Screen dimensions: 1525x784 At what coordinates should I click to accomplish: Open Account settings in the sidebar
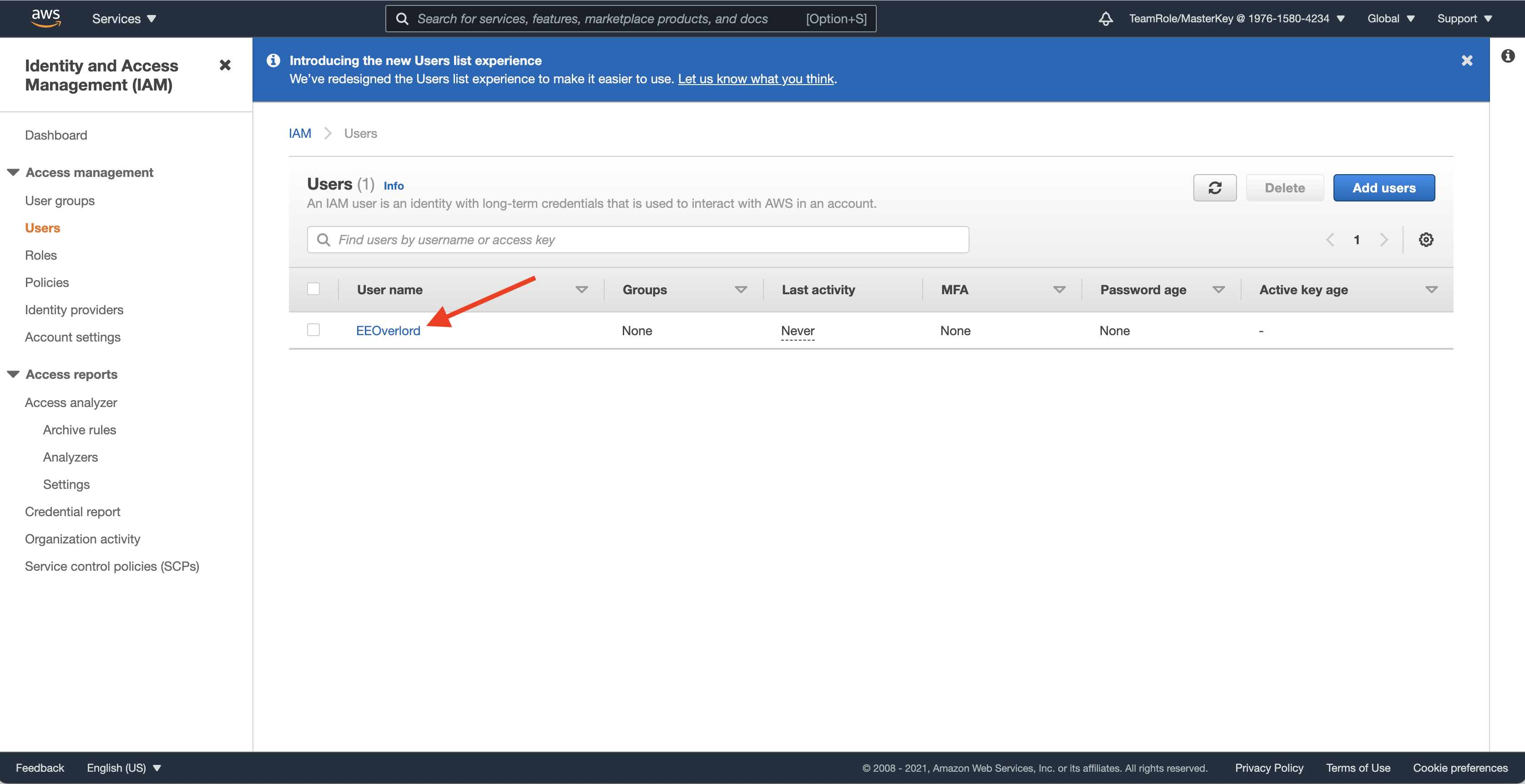[73, 337]
